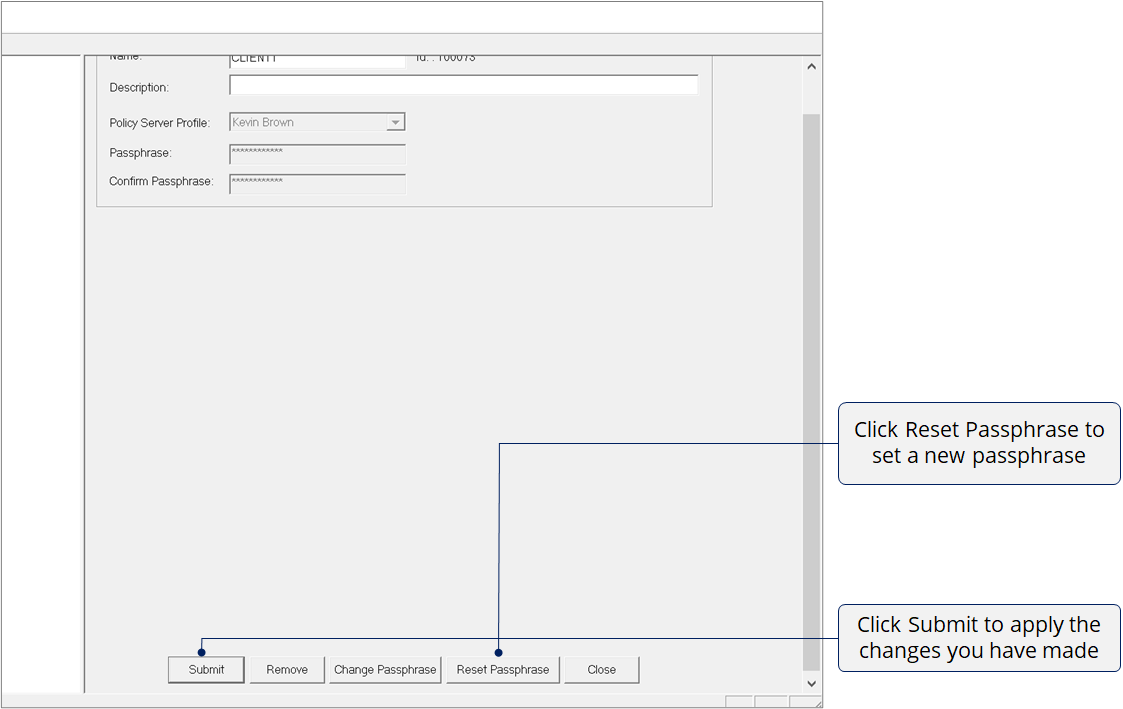1123x709 pixels.
Task: Select the Submit instruction callout box
Action: tap(978, 638)
